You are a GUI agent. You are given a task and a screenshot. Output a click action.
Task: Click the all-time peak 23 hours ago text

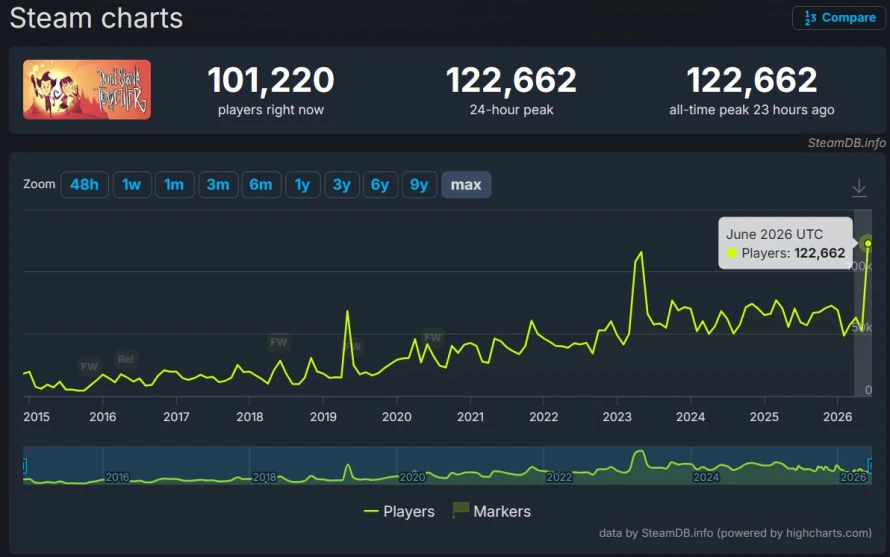click(x=752, y=110)
